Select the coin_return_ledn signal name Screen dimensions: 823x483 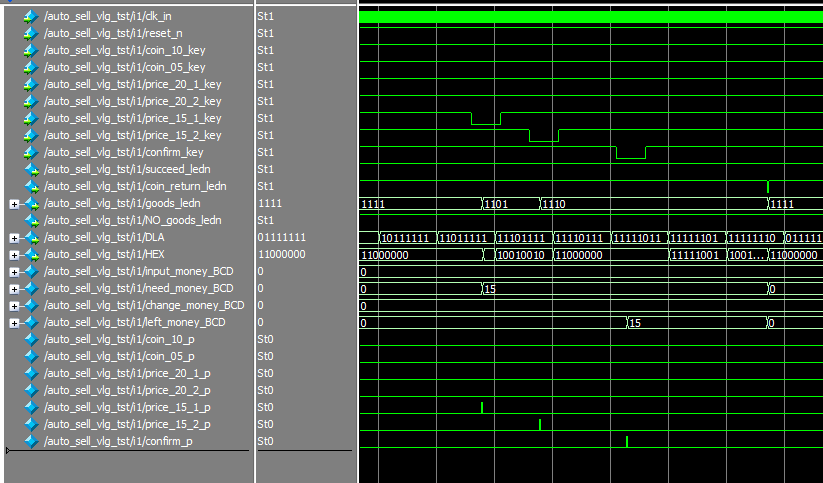(134, 186)
